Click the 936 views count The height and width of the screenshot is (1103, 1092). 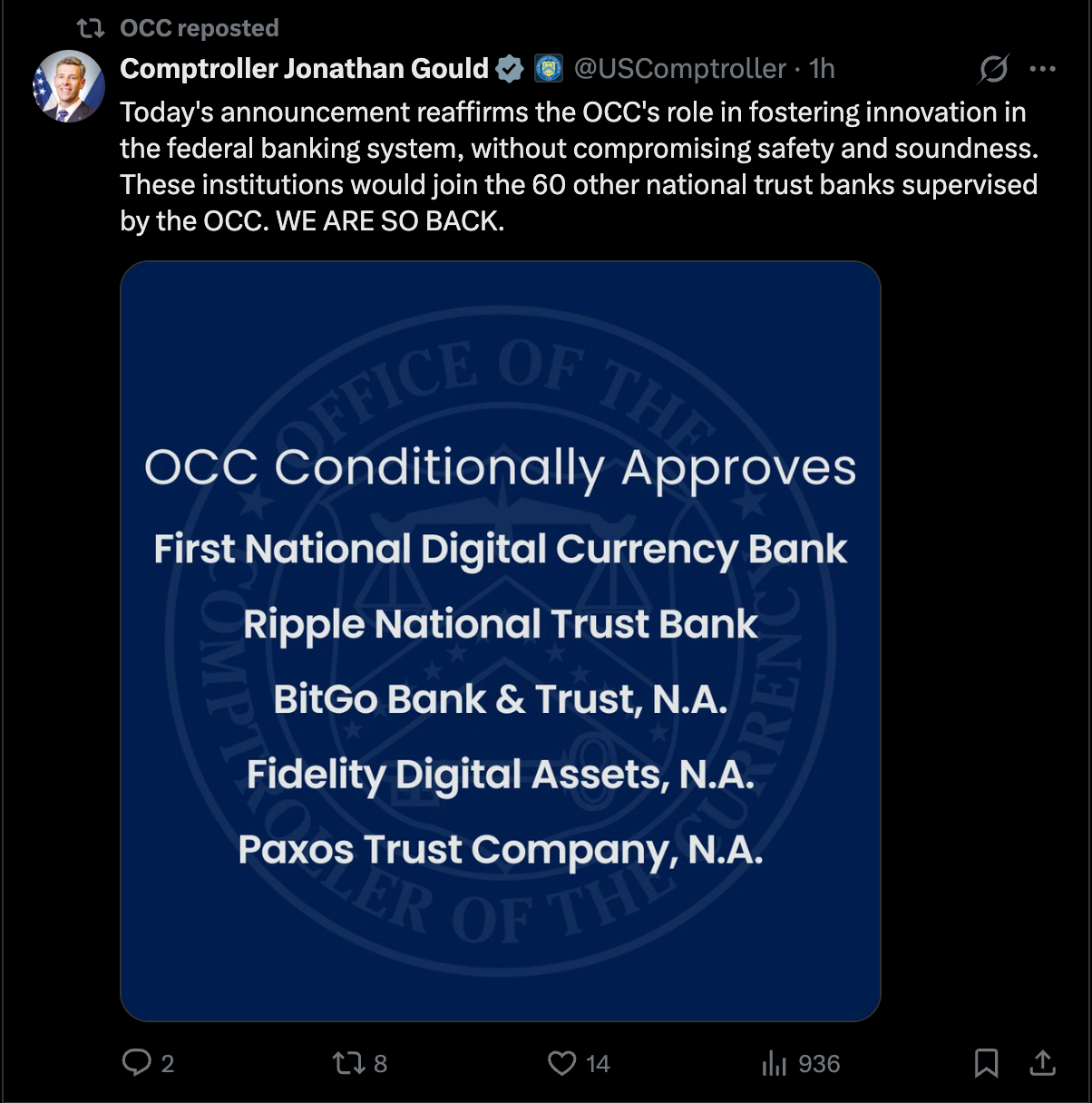pos(819,1063)
